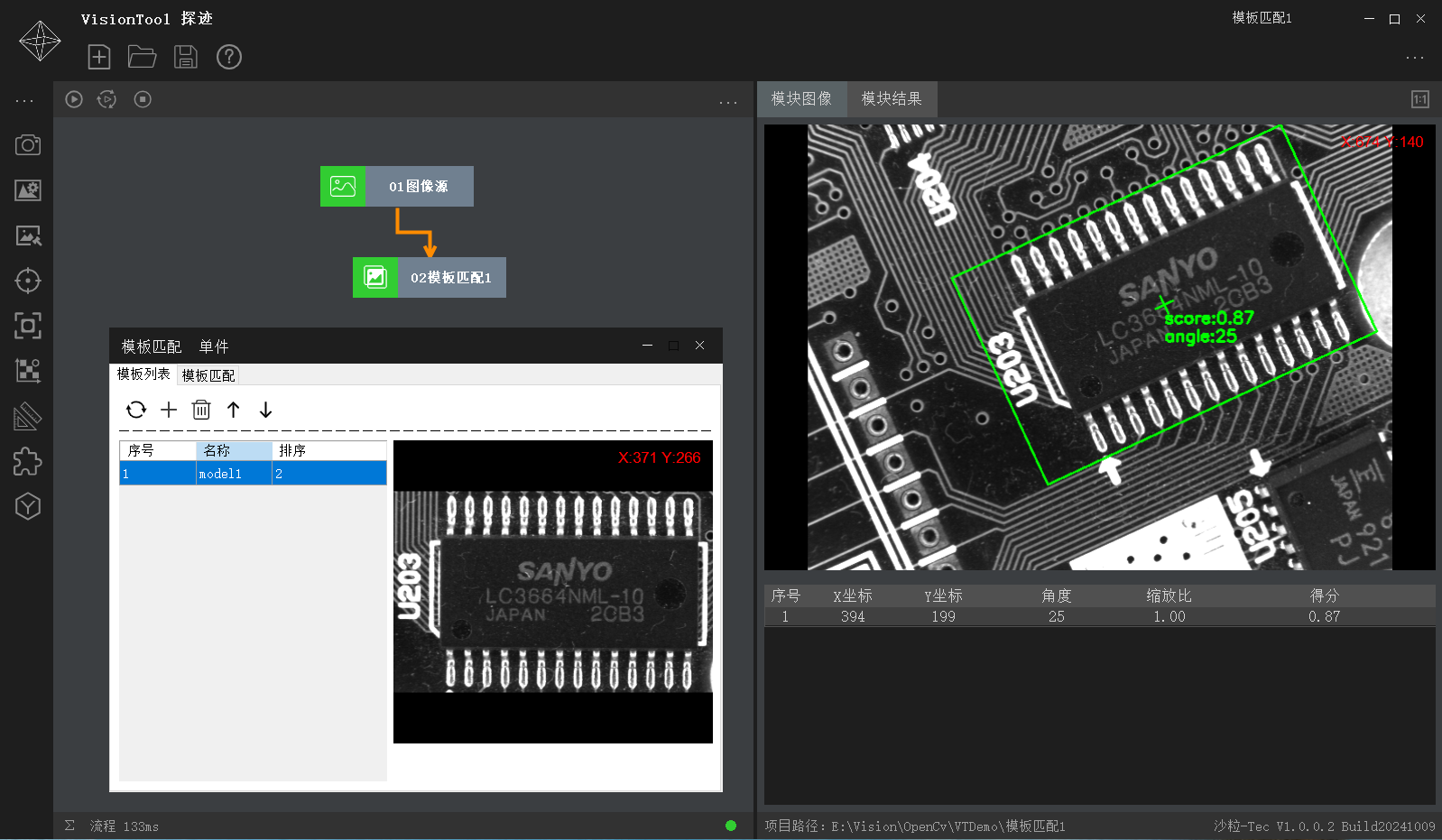Stop the flow execution icon
This screenshot has height=840, width=1442.
[x=143, y=99]
